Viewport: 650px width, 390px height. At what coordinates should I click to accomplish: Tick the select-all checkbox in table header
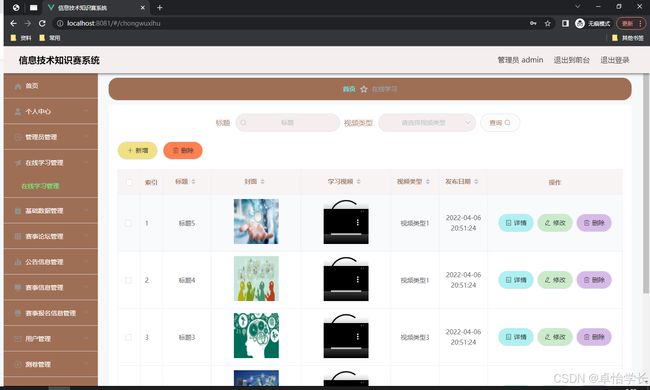[x=129, y=182]
